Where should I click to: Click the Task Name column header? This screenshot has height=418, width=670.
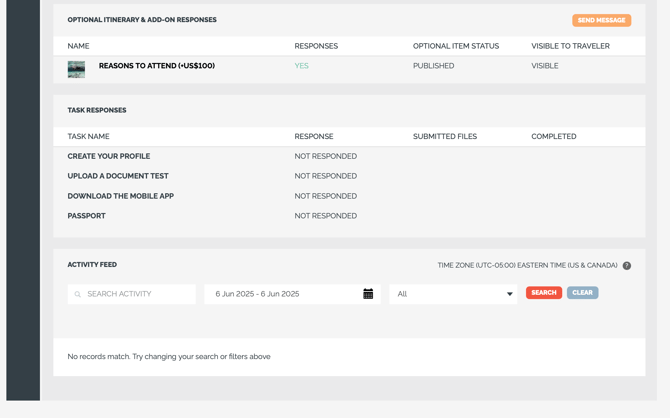click(88, 136)
